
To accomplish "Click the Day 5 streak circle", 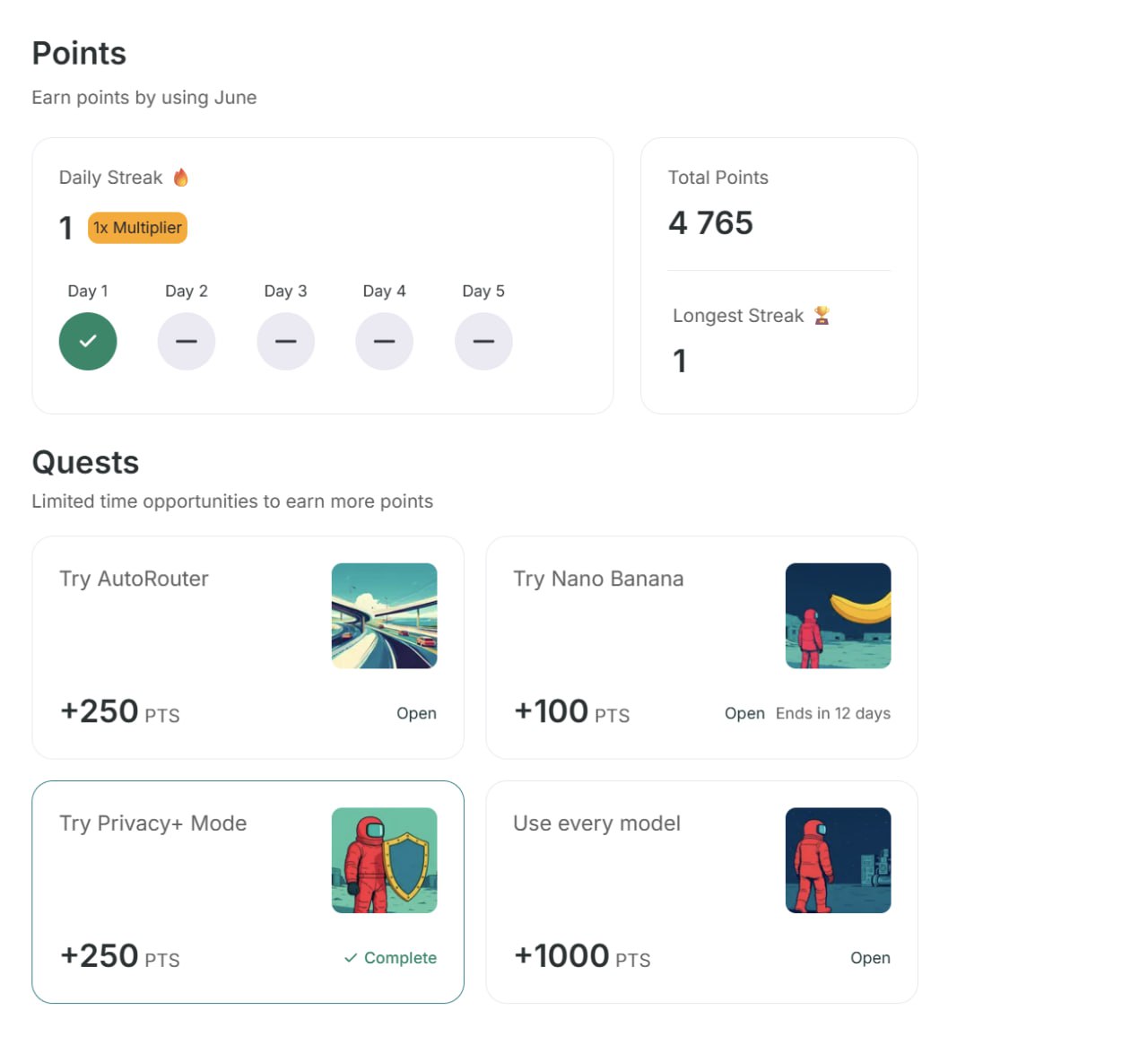I will coord(483,342).
